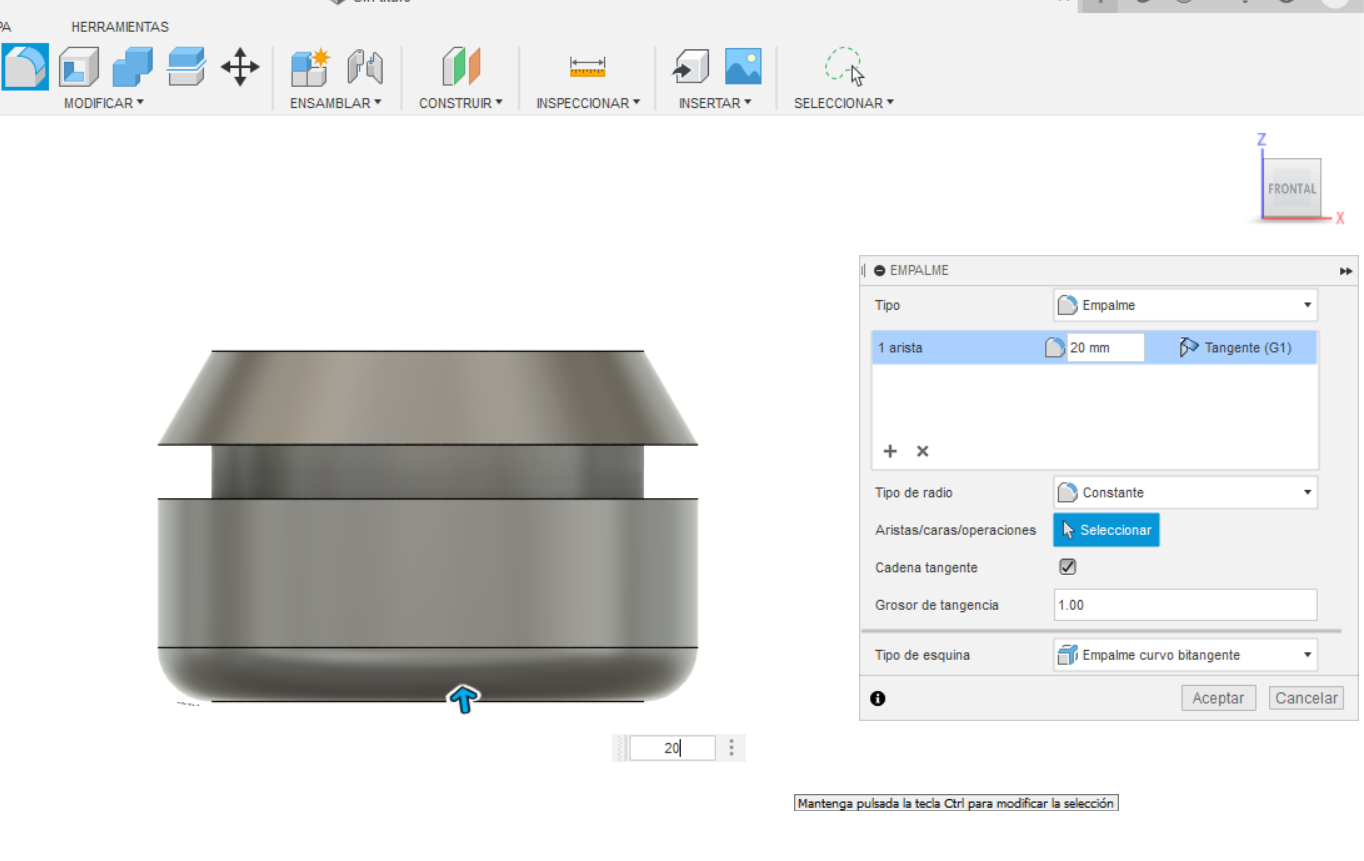Image resolution: width=1364 pixels, height=861 pixels.
Task: Click the Offset Plane construction icon
Action: [461, 67]
